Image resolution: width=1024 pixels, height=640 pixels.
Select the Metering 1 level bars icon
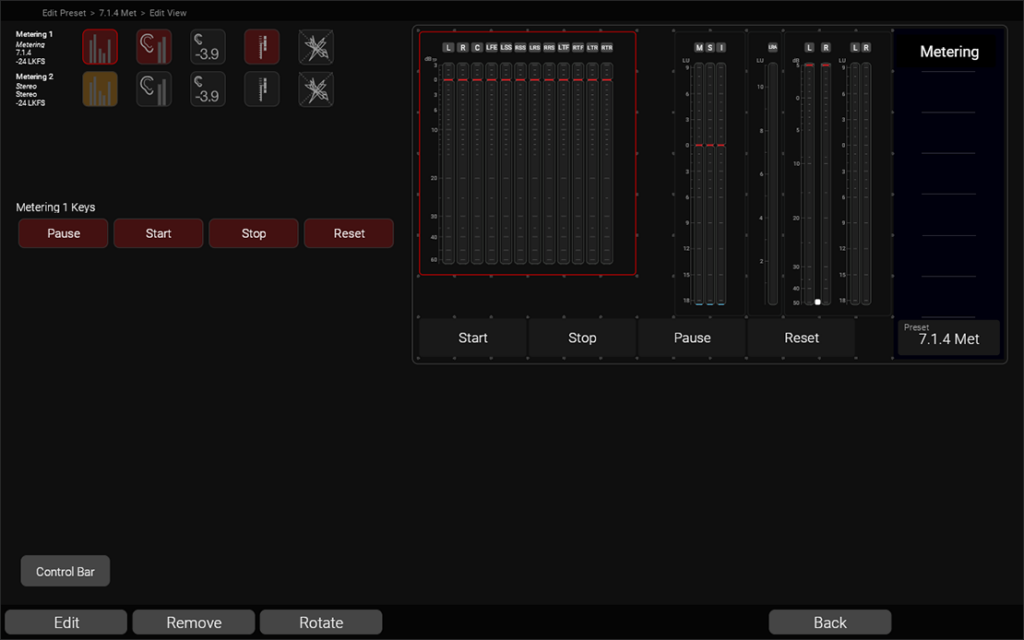click(x=100, y=47)
